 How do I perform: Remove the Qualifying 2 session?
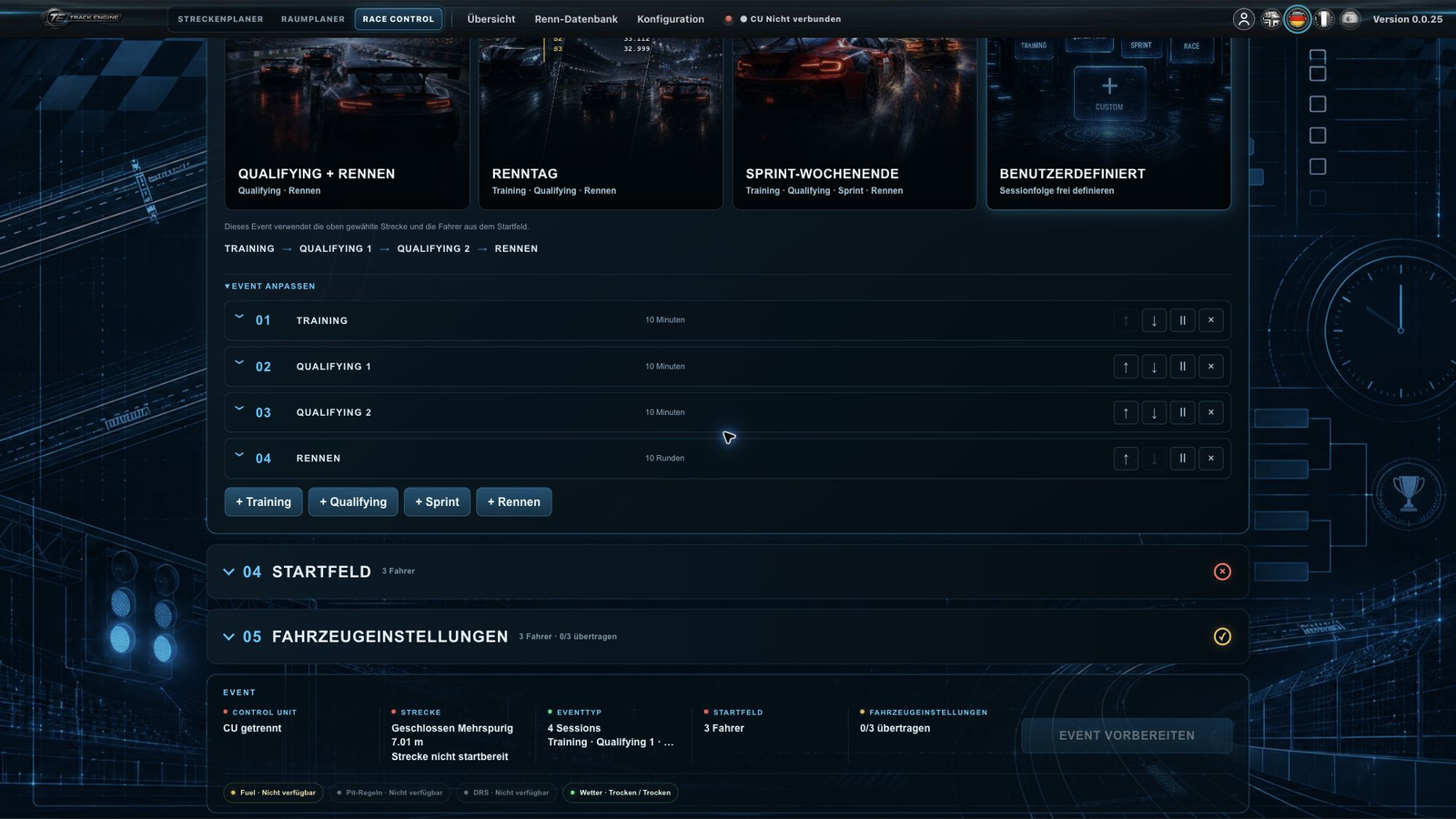pos(1210,412)
